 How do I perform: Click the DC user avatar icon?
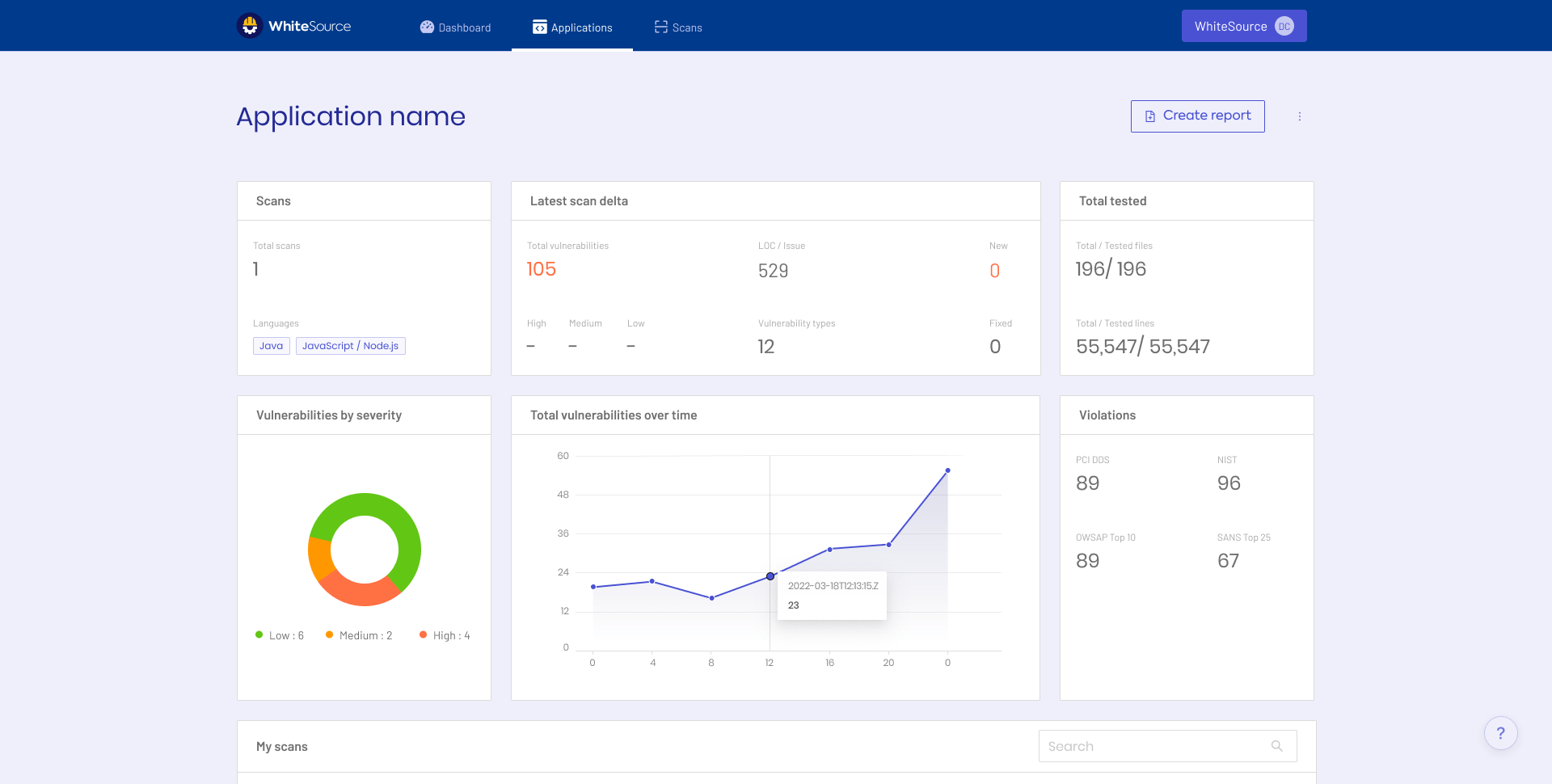click(1284, 25)
